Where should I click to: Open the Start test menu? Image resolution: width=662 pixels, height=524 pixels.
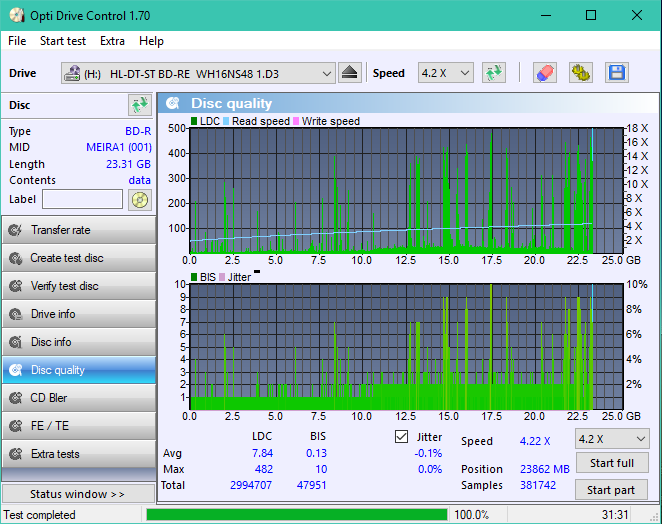(x=63, y=41)
